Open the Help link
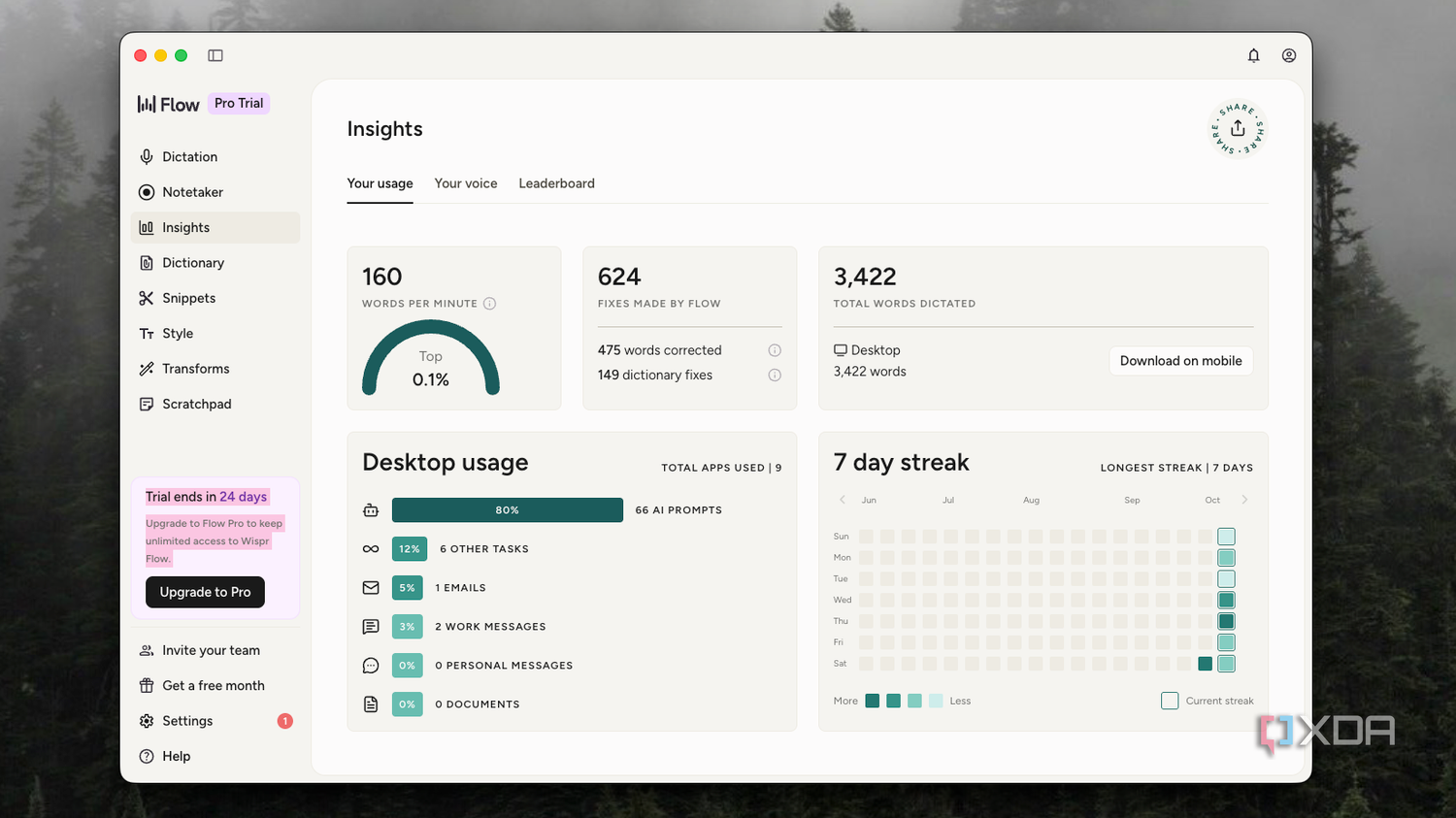 pos(215,756)
